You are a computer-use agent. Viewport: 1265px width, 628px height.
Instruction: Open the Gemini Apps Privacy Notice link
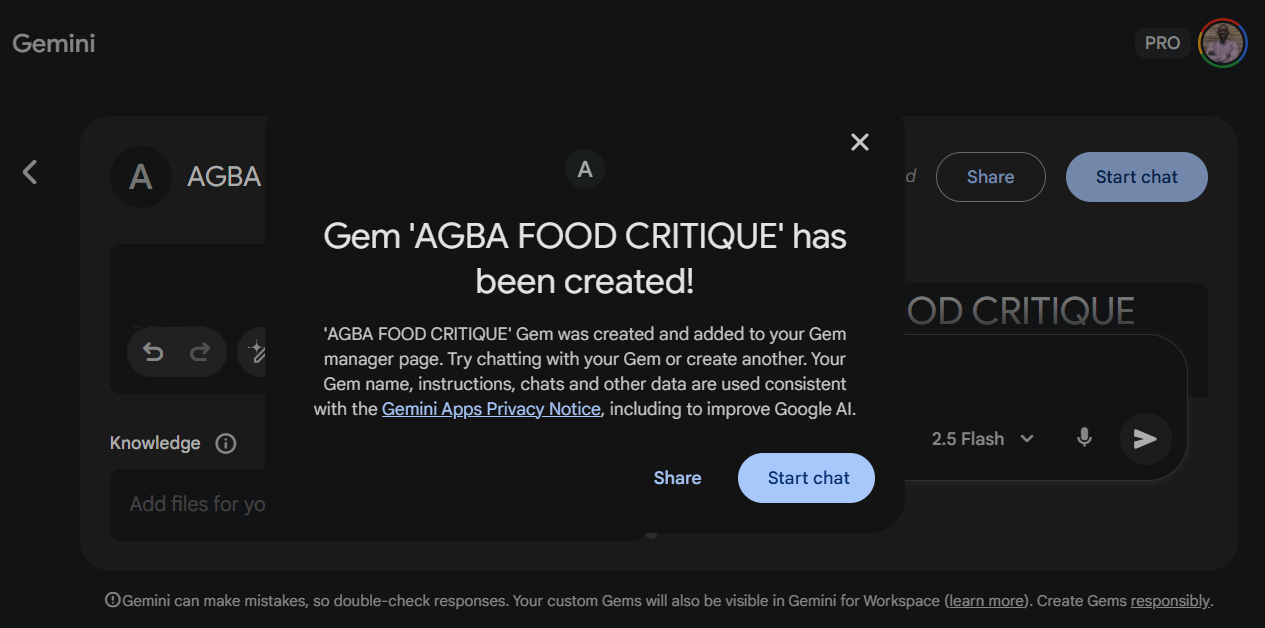tap(491, 409)
